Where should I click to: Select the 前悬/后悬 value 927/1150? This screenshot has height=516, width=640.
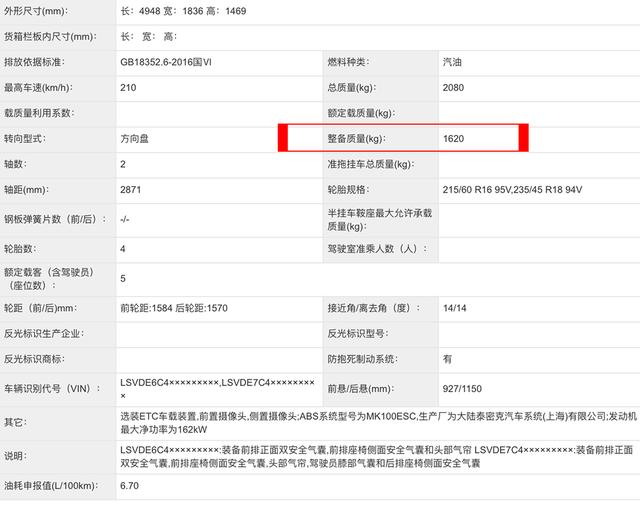pyautogui.click(x=462, y=389)
